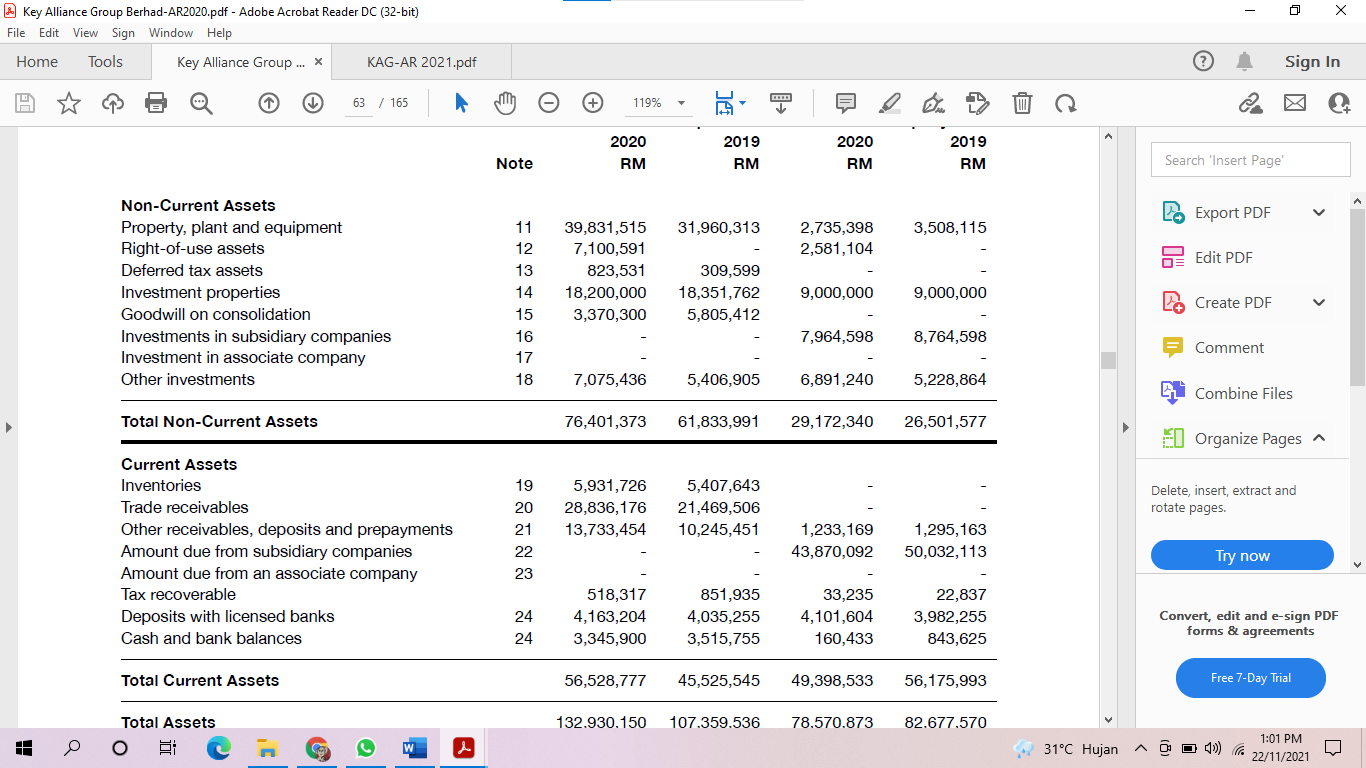Click the tools pane scrollbar thumb
Image resolution: width=1366 pixels, height=768 pixels.
point(1357,298)
